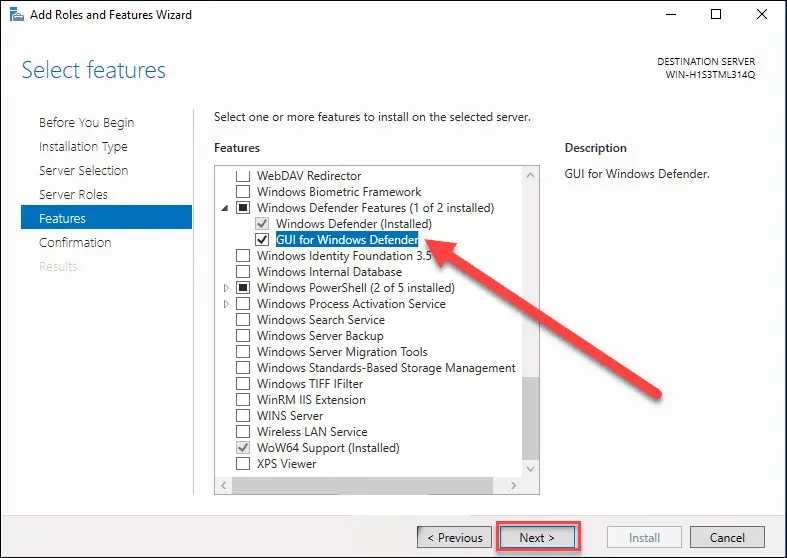
Task: Select 'XPS Viewer' row text
Action: pyautogui.click(x=287, y=464)
